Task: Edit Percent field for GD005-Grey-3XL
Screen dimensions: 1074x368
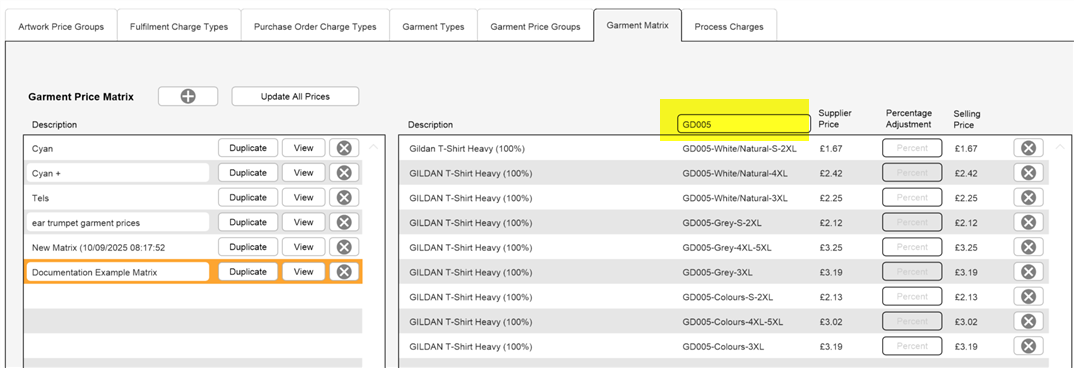Action: pyautogui.click(x=912, y=272)
